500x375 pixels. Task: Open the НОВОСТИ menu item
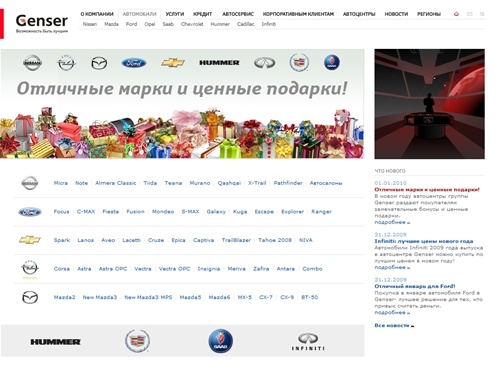[396, 14]
